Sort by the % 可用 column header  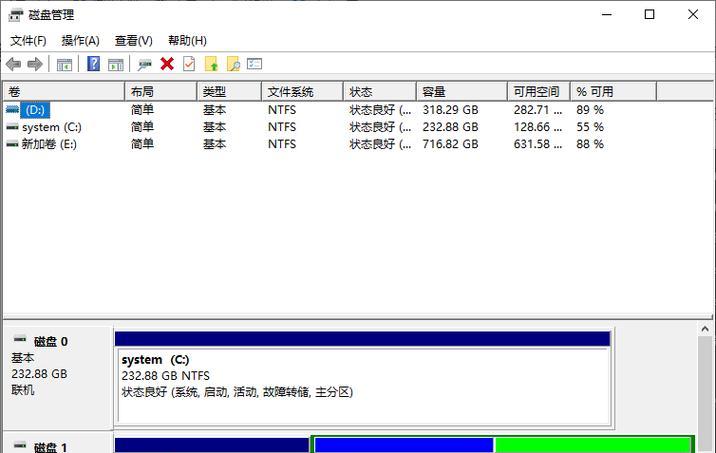[x=613, y=92]
